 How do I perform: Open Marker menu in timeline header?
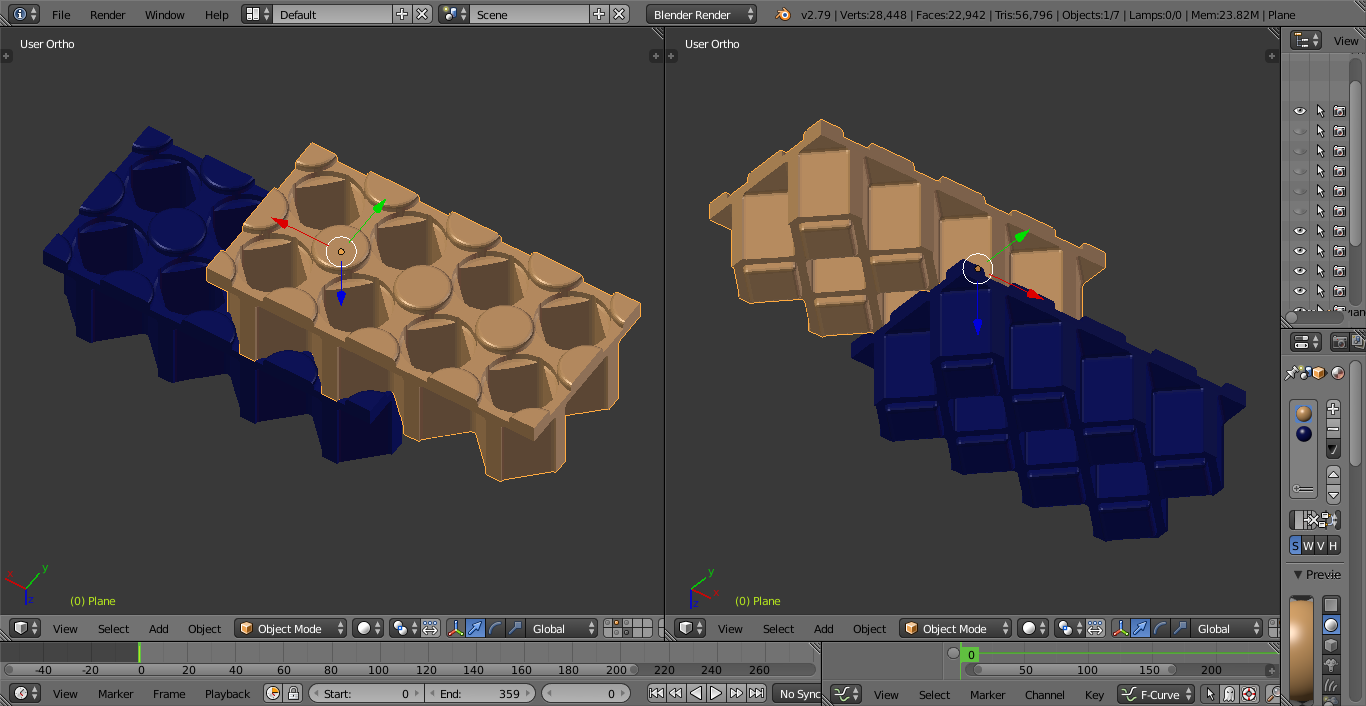tap(116, 694)
